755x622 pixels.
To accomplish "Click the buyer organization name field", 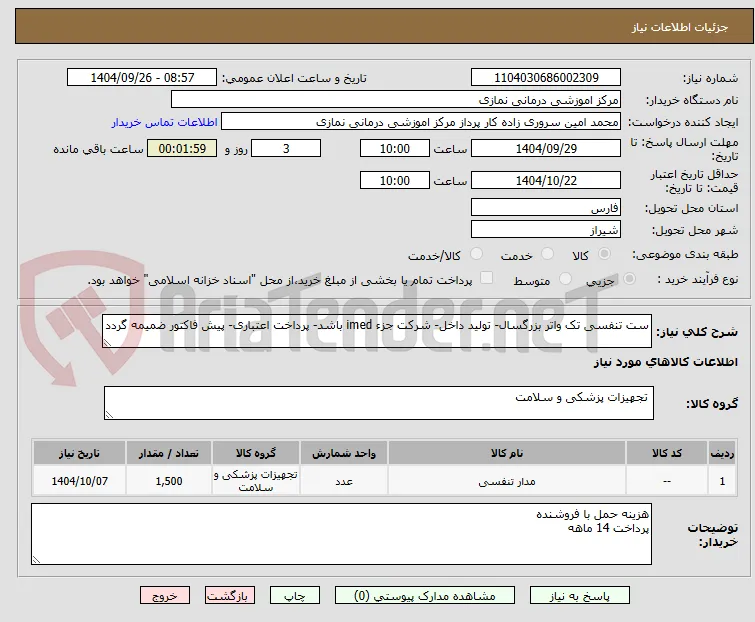I will click(396, 100).
